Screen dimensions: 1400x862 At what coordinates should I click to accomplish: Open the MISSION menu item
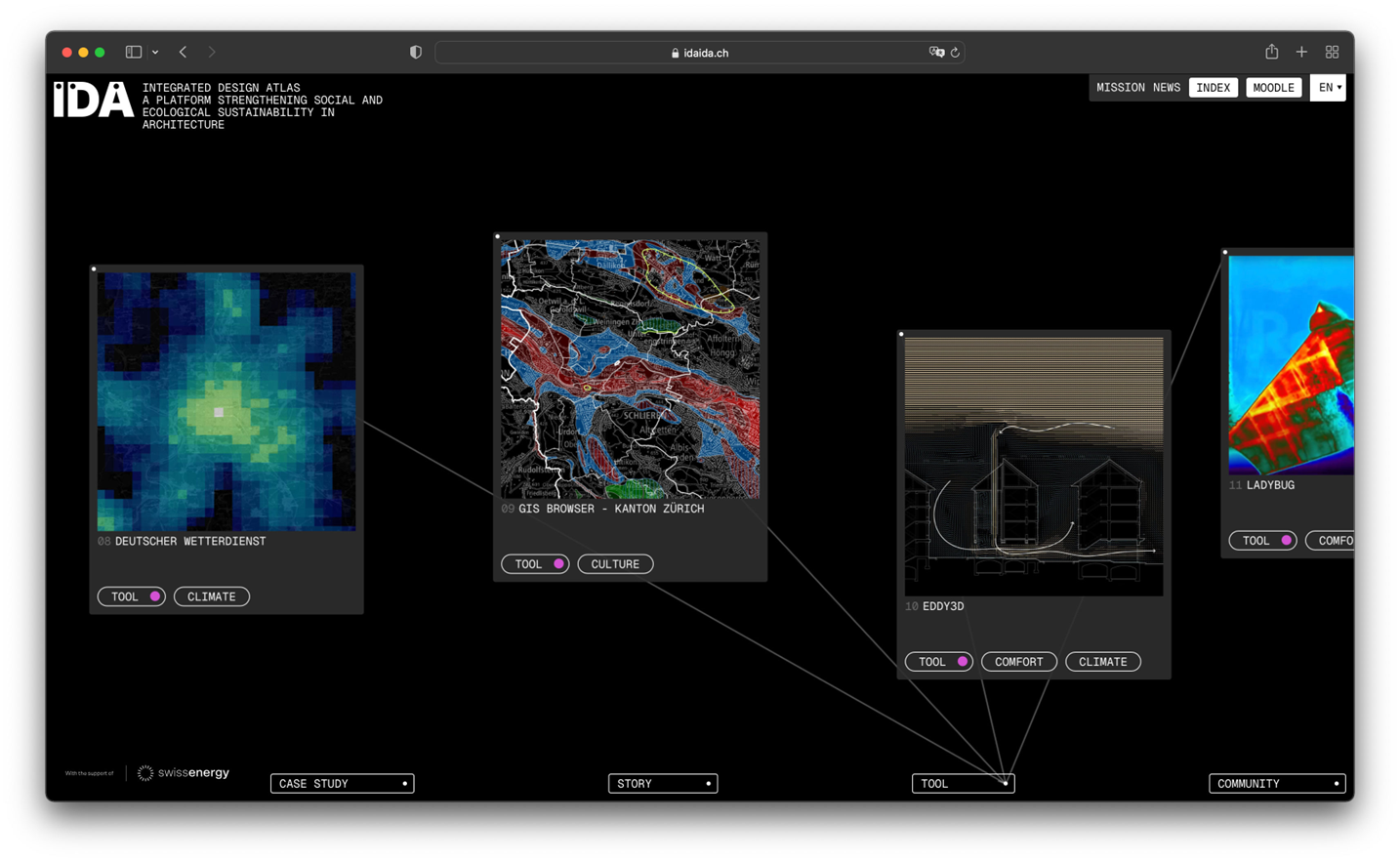point(1121,88)
